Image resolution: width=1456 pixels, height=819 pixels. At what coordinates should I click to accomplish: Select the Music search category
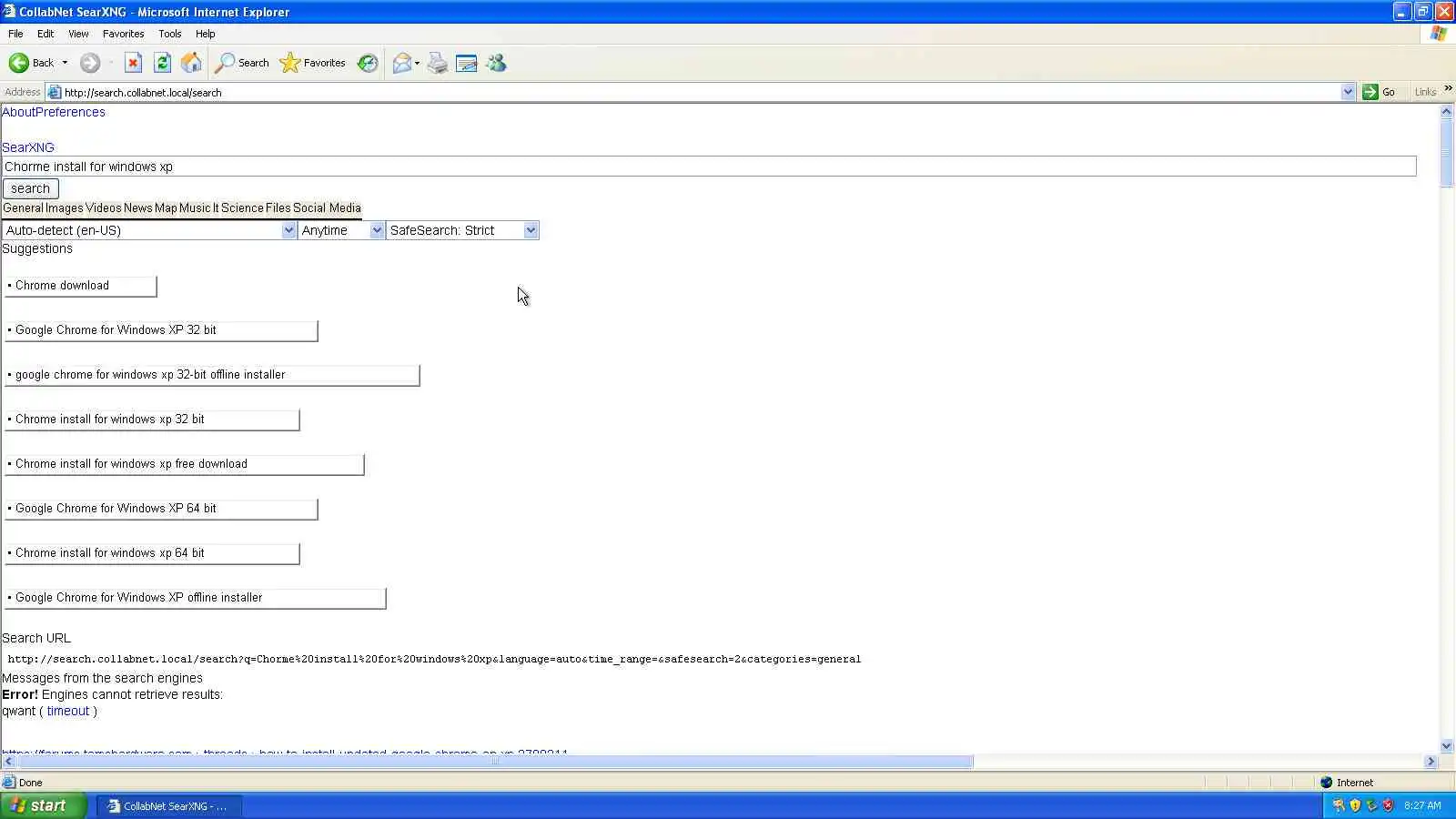tap(195, 207)
